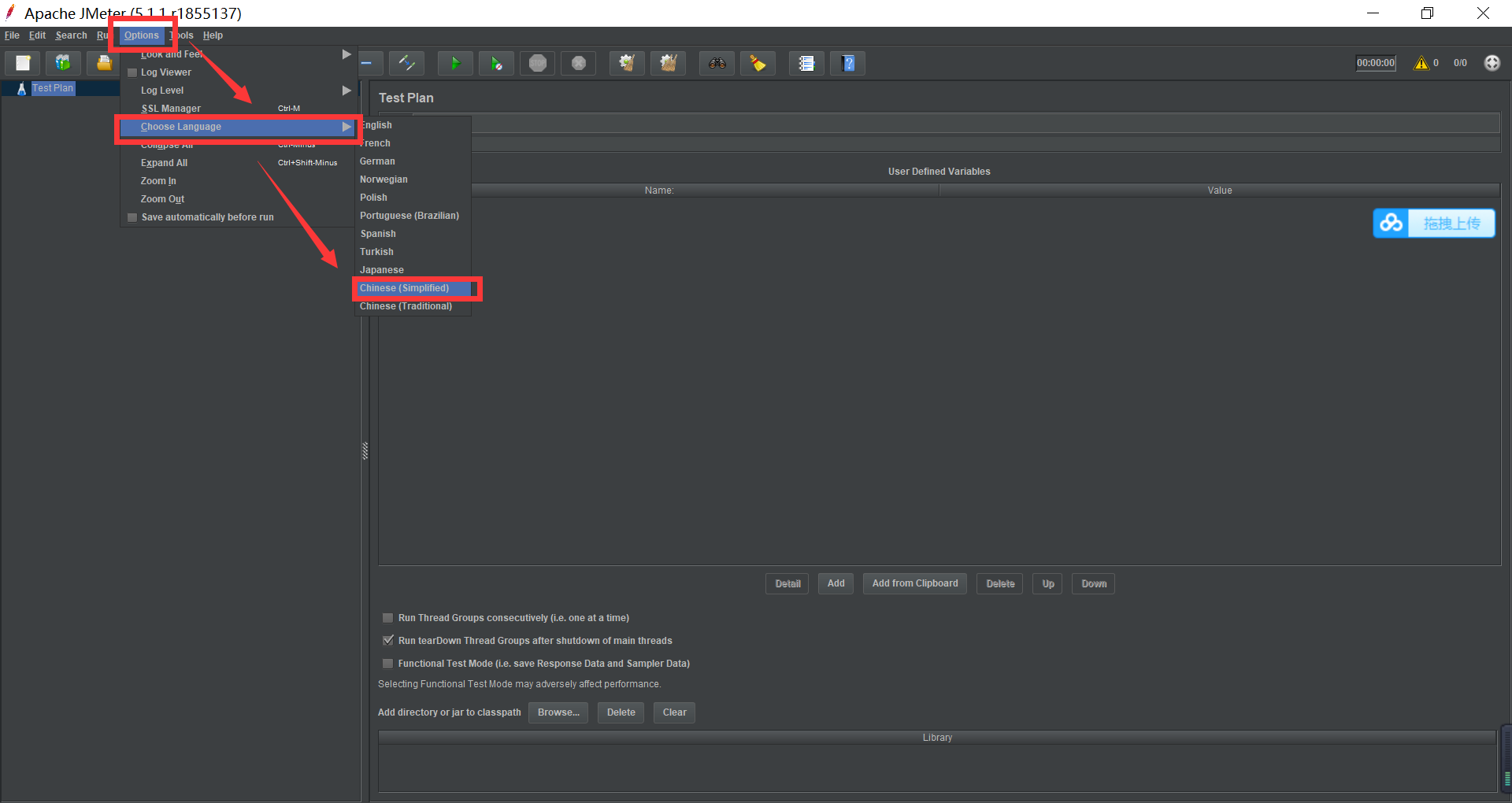Select Polish language

point(413,198)
